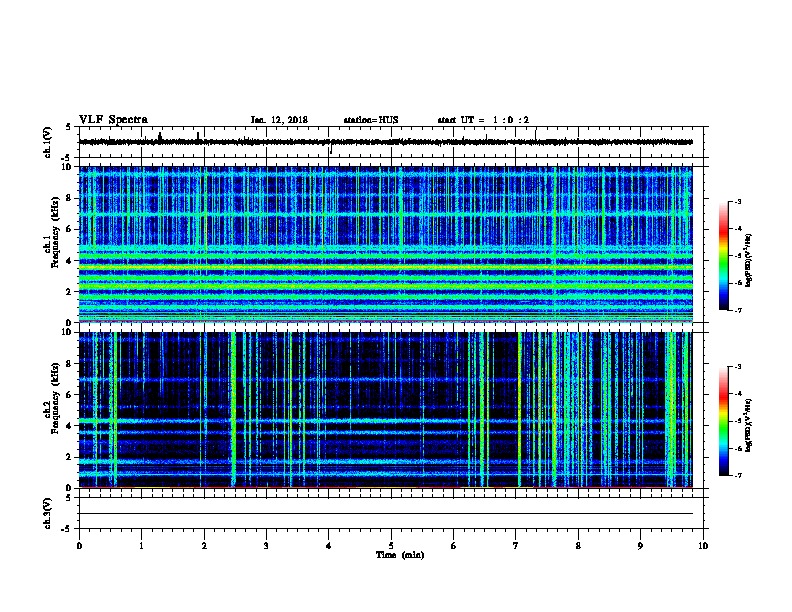
Task: Click the time axis tick label "2"
Action: (x=204, y=546)
